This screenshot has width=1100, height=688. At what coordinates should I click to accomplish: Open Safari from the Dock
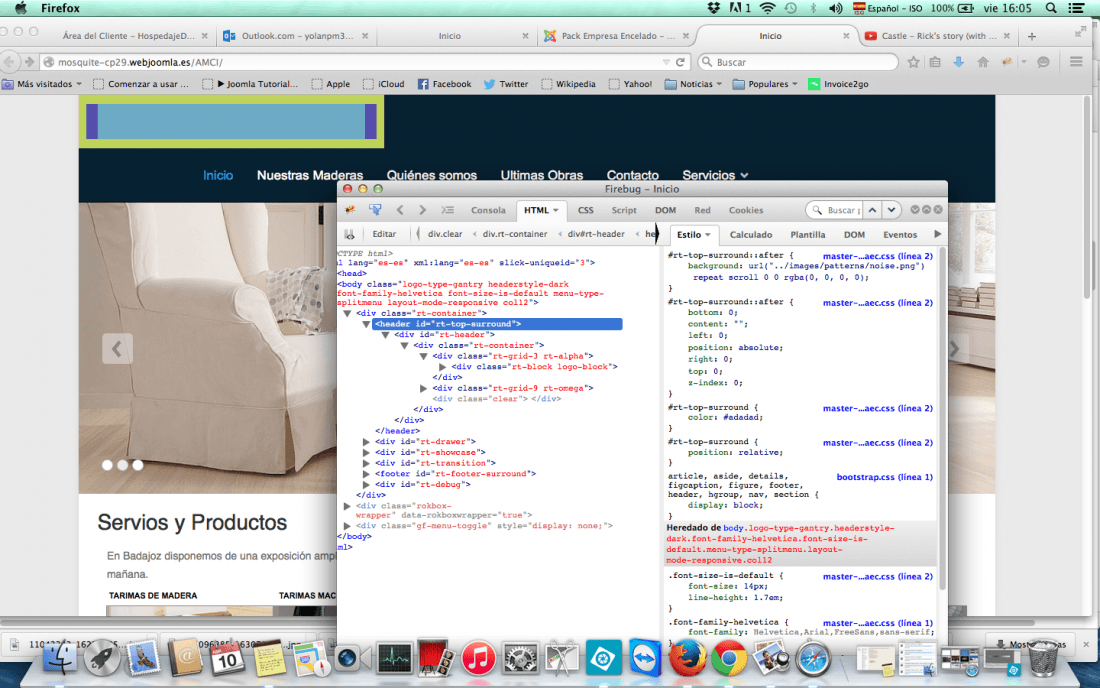point(812,659)
